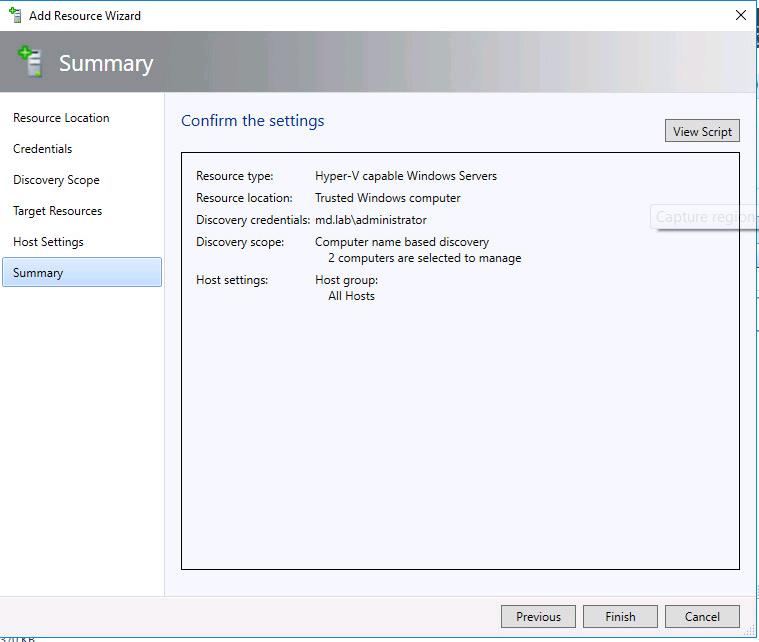Cancel the Add Resource Wizard
This screenshot has width=759, height=642.
(x=702, y=617)
